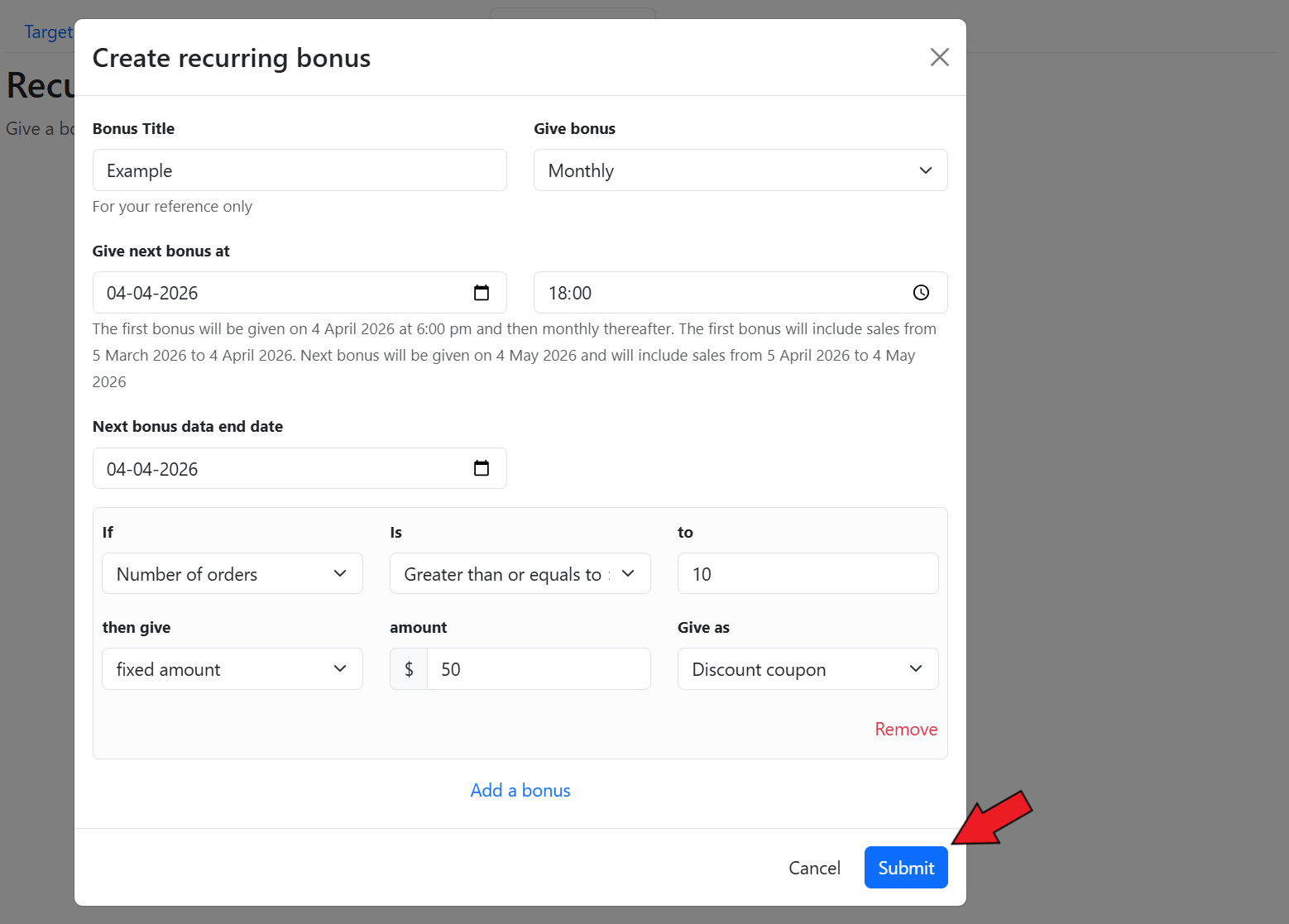
Task: Open the Number of orders condition dropdown
Action: [232, 574]
